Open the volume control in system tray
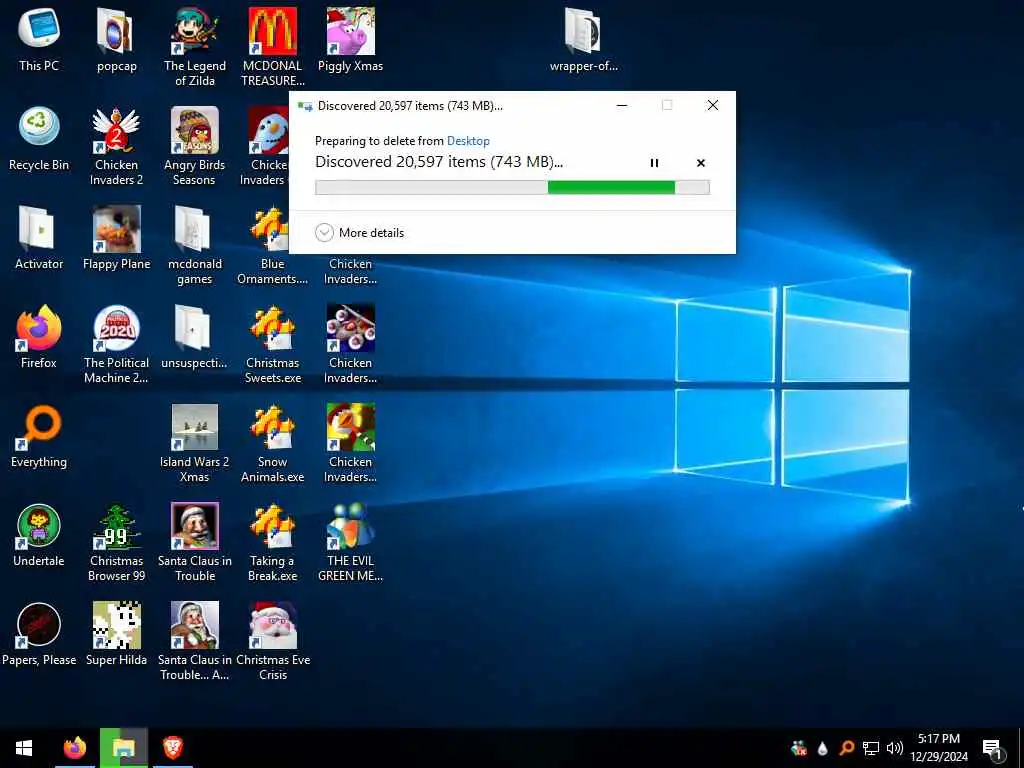The width and height of the screenshot is (1024, 768). tap(895, 748)
